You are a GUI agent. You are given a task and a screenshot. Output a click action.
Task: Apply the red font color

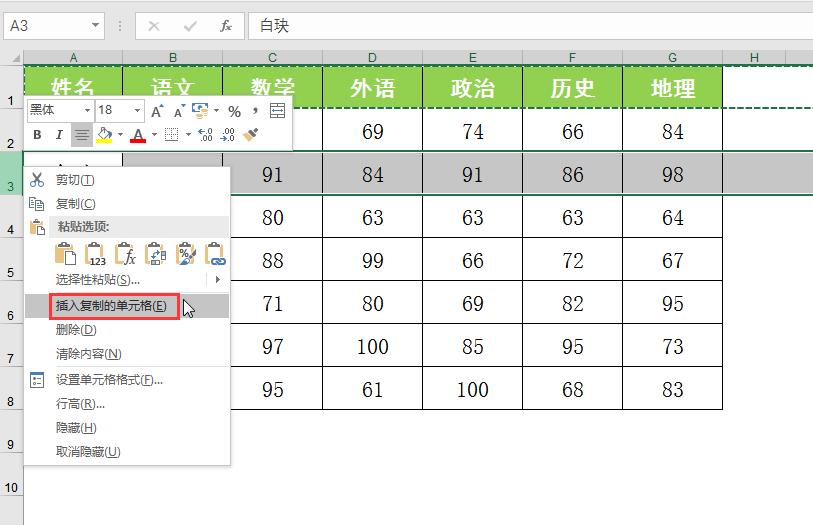[138, 135]
